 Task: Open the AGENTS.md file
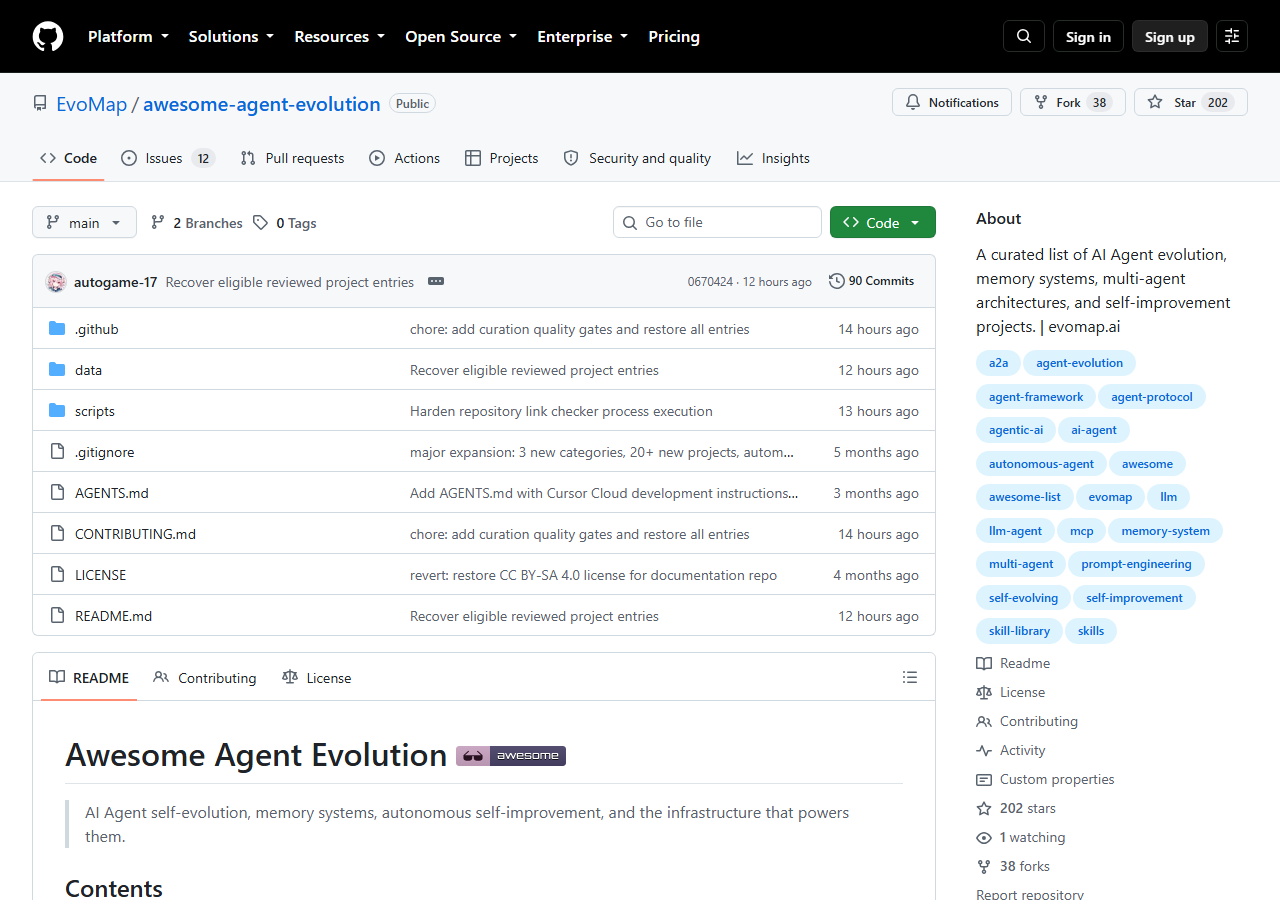click(112, 493)
